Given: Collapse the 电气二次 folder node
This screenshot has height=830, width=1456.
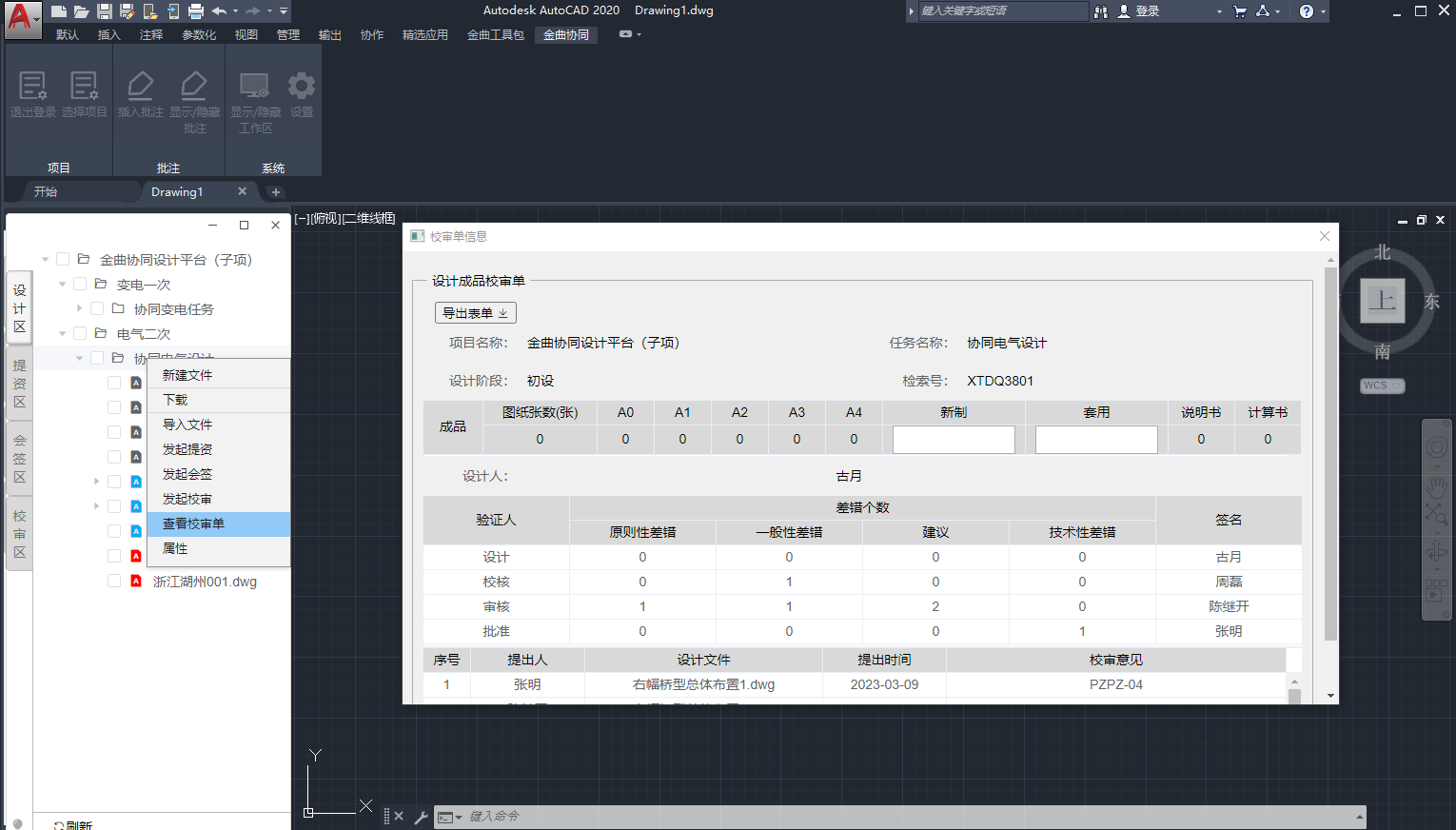Looking at the screenshot, I should coord(63,333).
